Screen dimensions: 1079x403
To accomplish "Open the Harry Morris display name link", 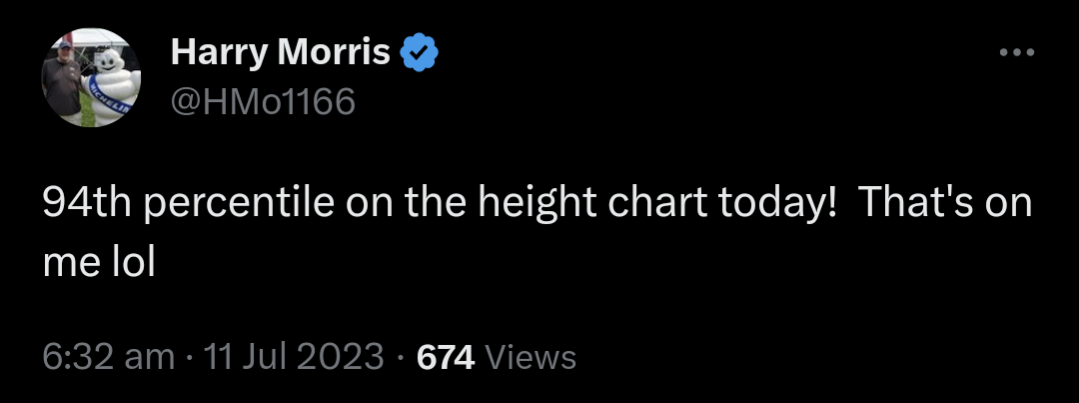I will pyautogui.click(x=281, y=52).
